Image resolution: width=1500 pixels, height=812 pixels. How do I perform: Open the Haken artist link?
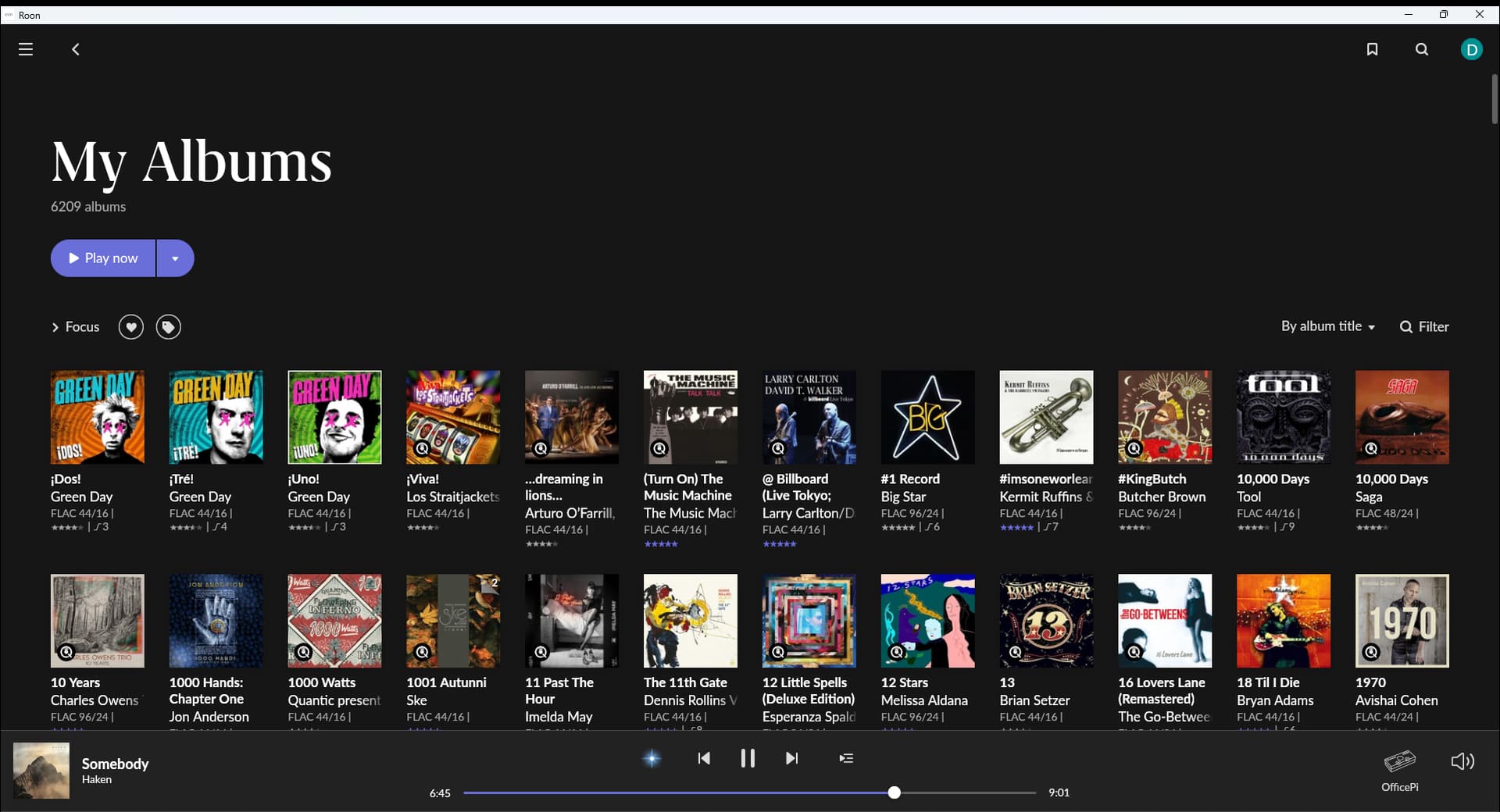click(x=97, y=779)
